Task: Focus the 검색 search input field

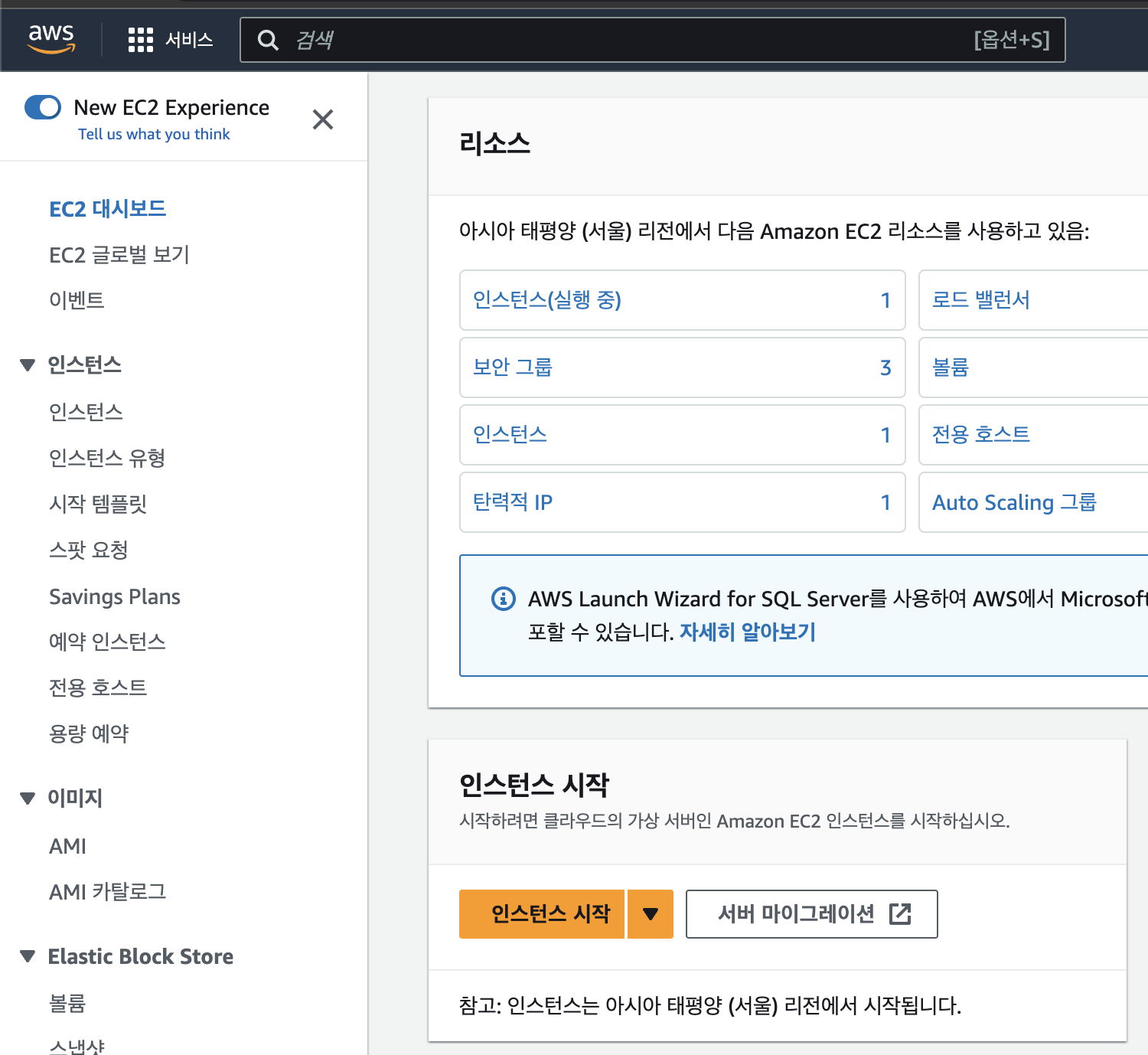Action: (x=652, y=40)
